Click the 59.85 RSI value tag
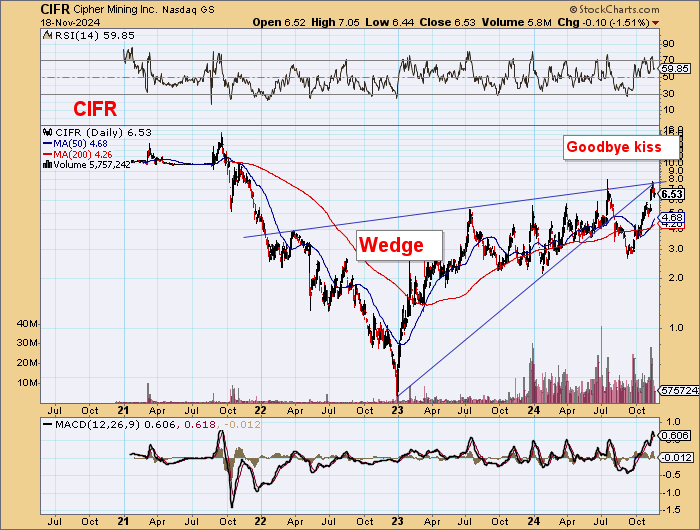 pyautogui.click(x=675, y=69)
